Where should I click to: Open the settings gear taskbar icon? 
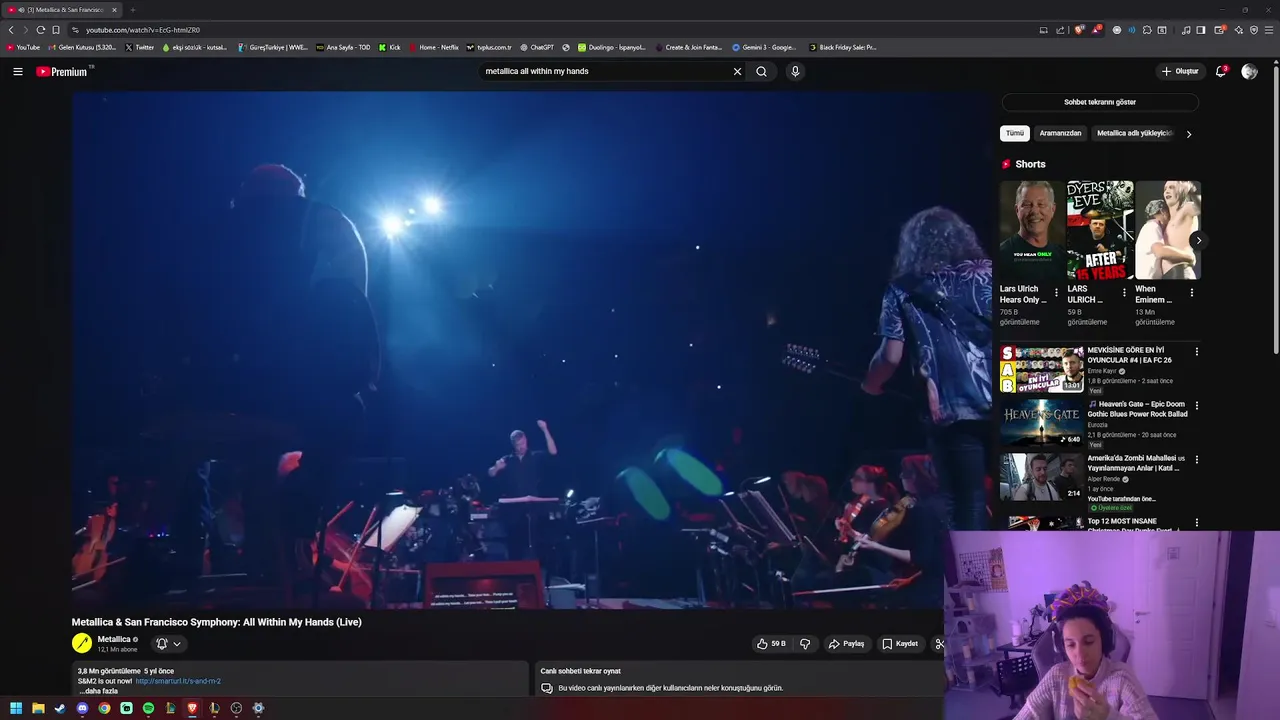(258, 708)
